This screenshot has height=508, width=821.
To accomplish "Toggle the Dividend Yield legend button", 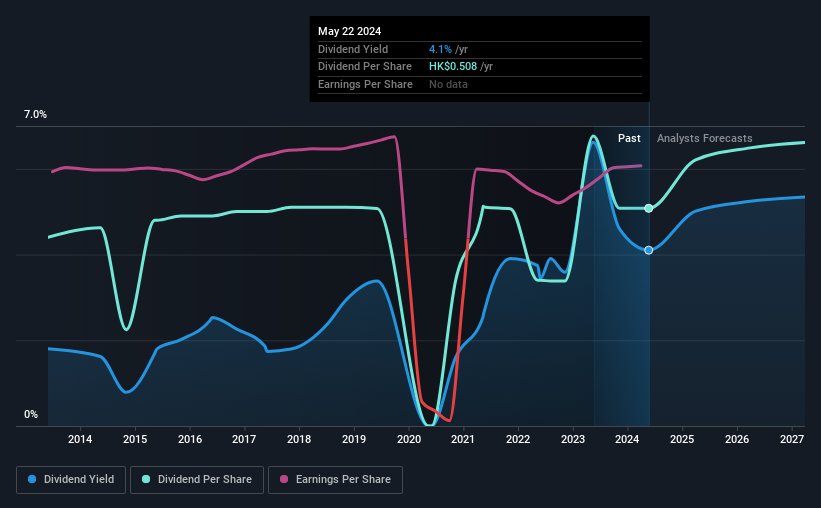I will click(x=71, y=480).
